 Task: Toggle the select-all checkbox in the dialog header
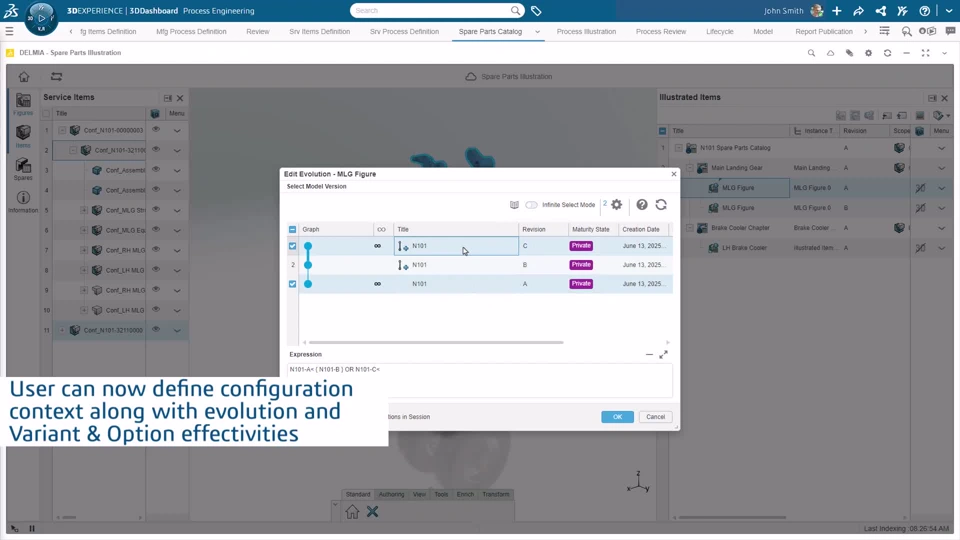point(293,230)
